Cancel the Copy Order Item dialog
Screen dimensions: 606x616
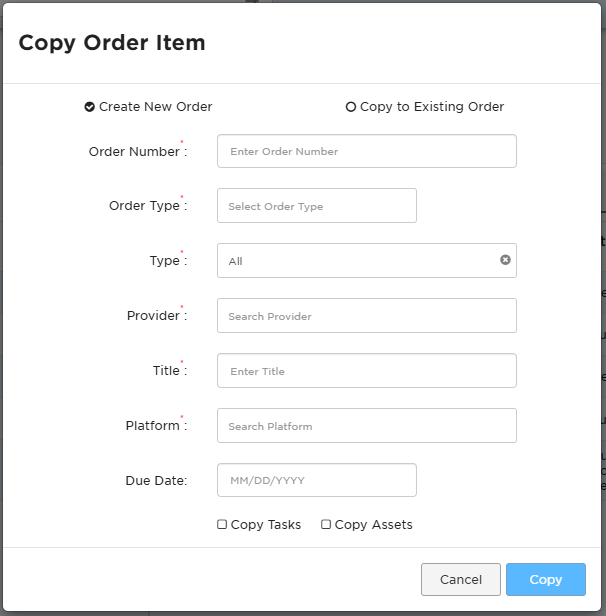coord(461,579)
